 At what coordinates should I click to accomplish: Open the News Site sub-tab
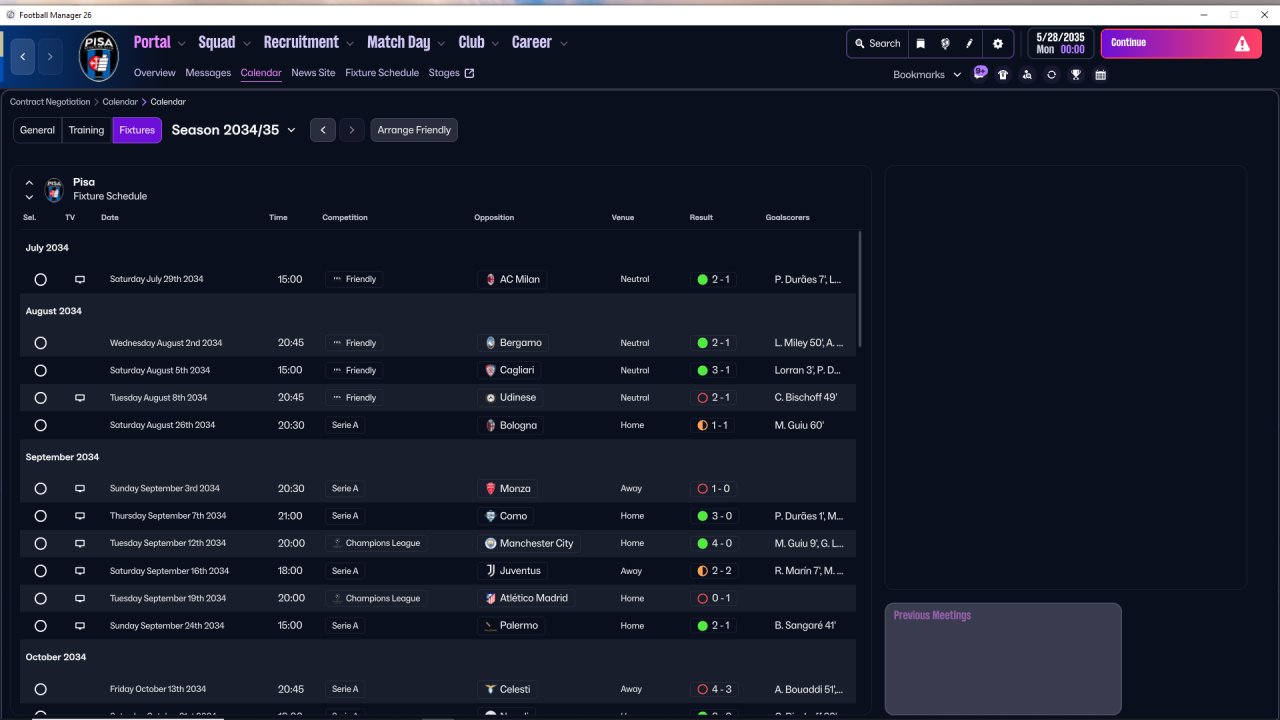coord(313,73)
